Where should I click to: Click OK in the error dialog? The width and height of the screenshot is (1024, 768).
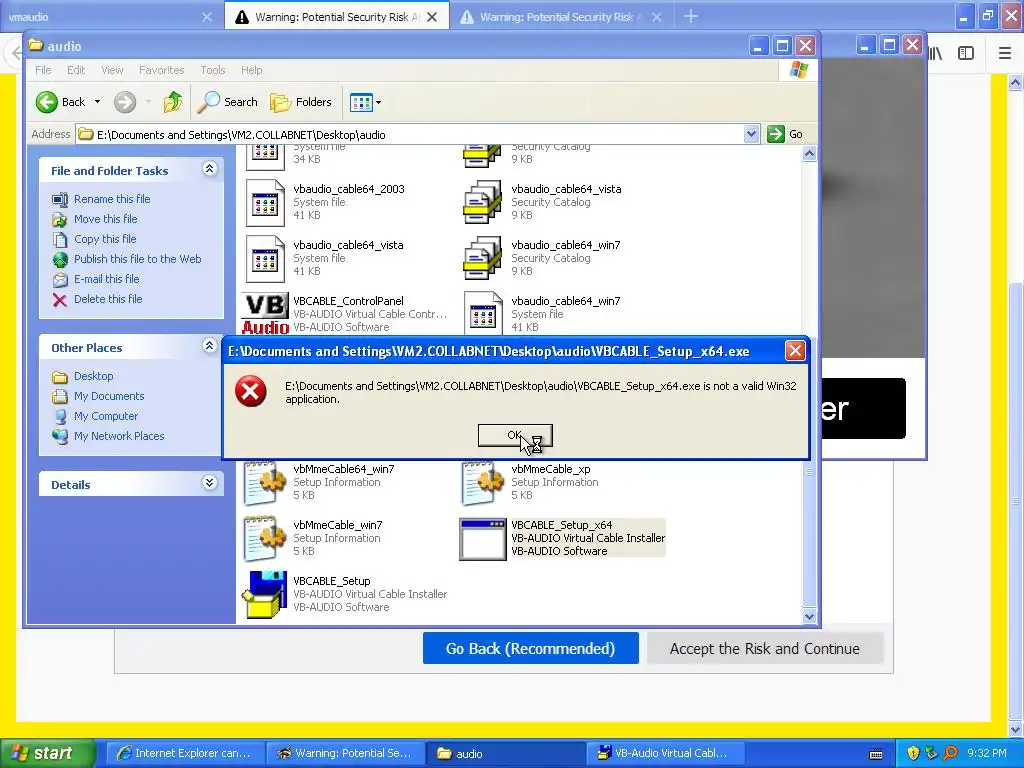click(x=515, y=436)
